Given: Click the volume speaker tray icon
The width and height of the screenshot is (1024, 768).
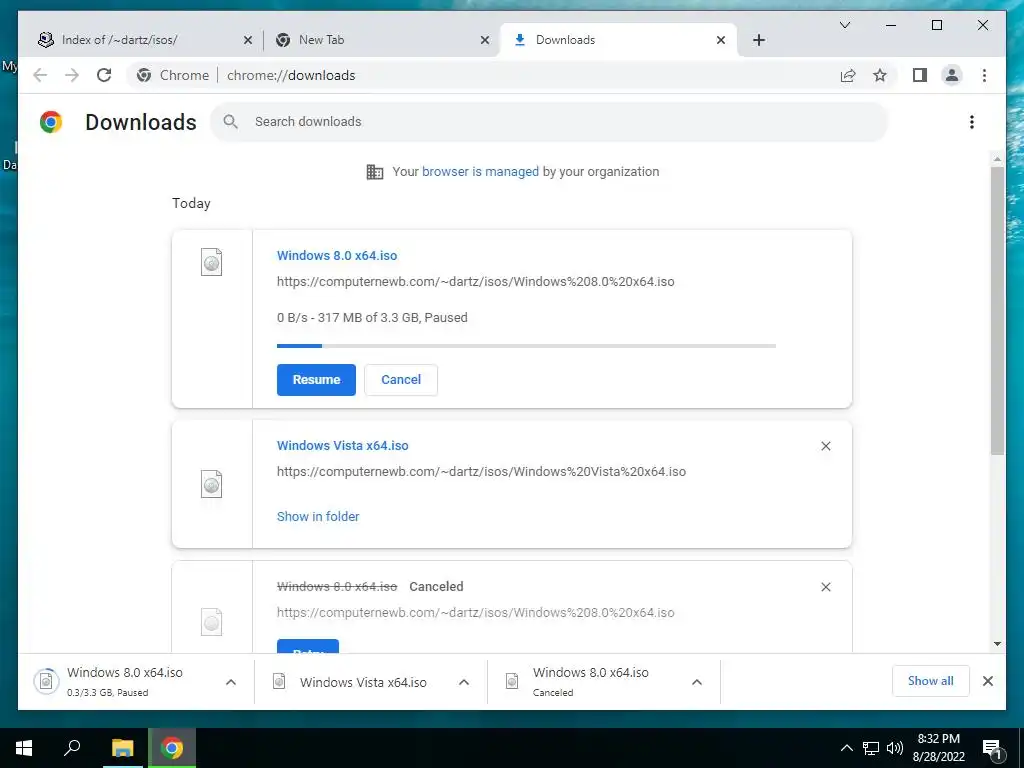Looking at the screenshot, I should [x=895, y=748].
